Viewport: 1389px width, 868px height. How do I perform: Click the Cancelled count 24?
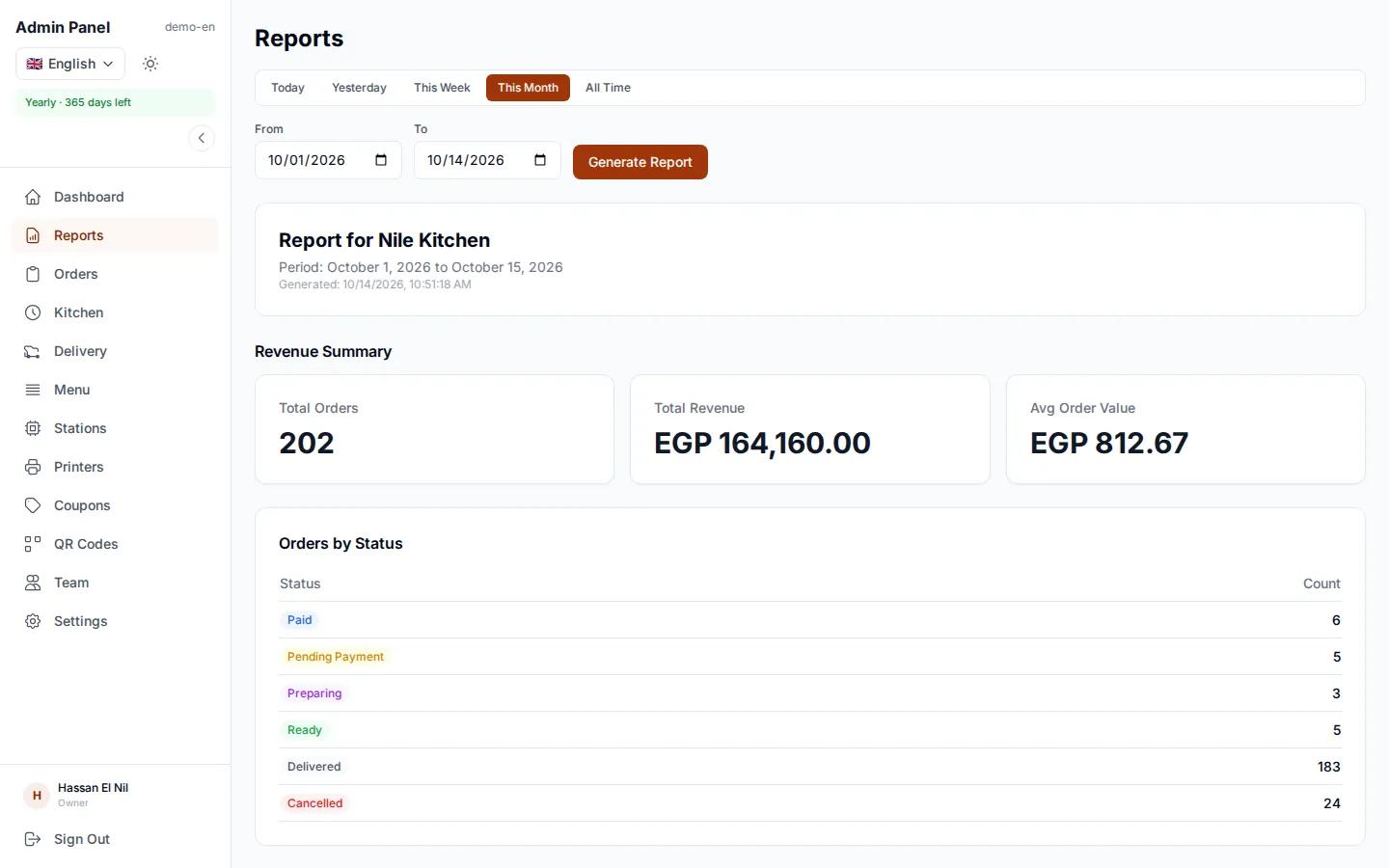[x=1331, y=803]
